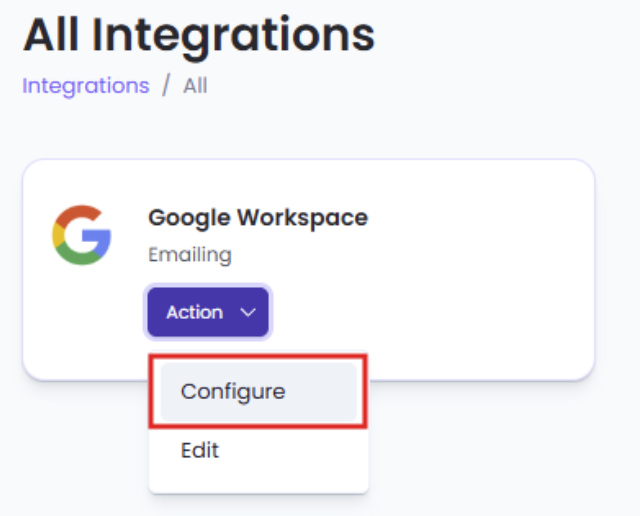Image resolution: width=640 pixels, height=516 pixels.
Task: Click the chevron arrow on Action button
Action: (249, 312)
